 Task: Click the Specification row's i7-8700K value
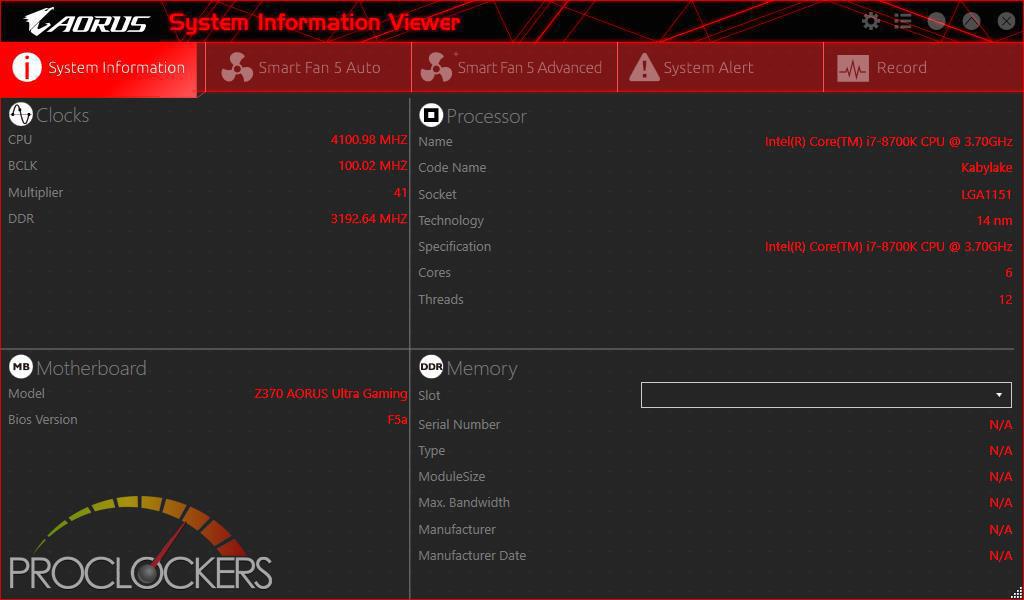point(889,247)
